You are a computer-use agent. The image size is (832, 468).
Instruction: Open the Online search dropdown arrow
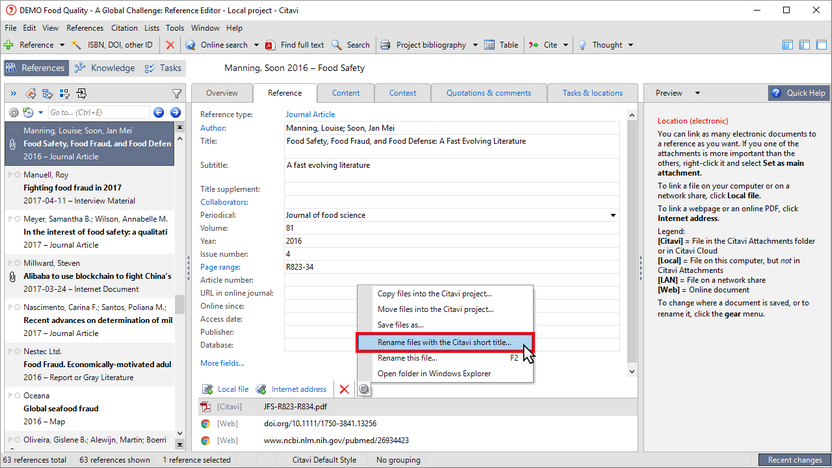(x=256, y=45)
